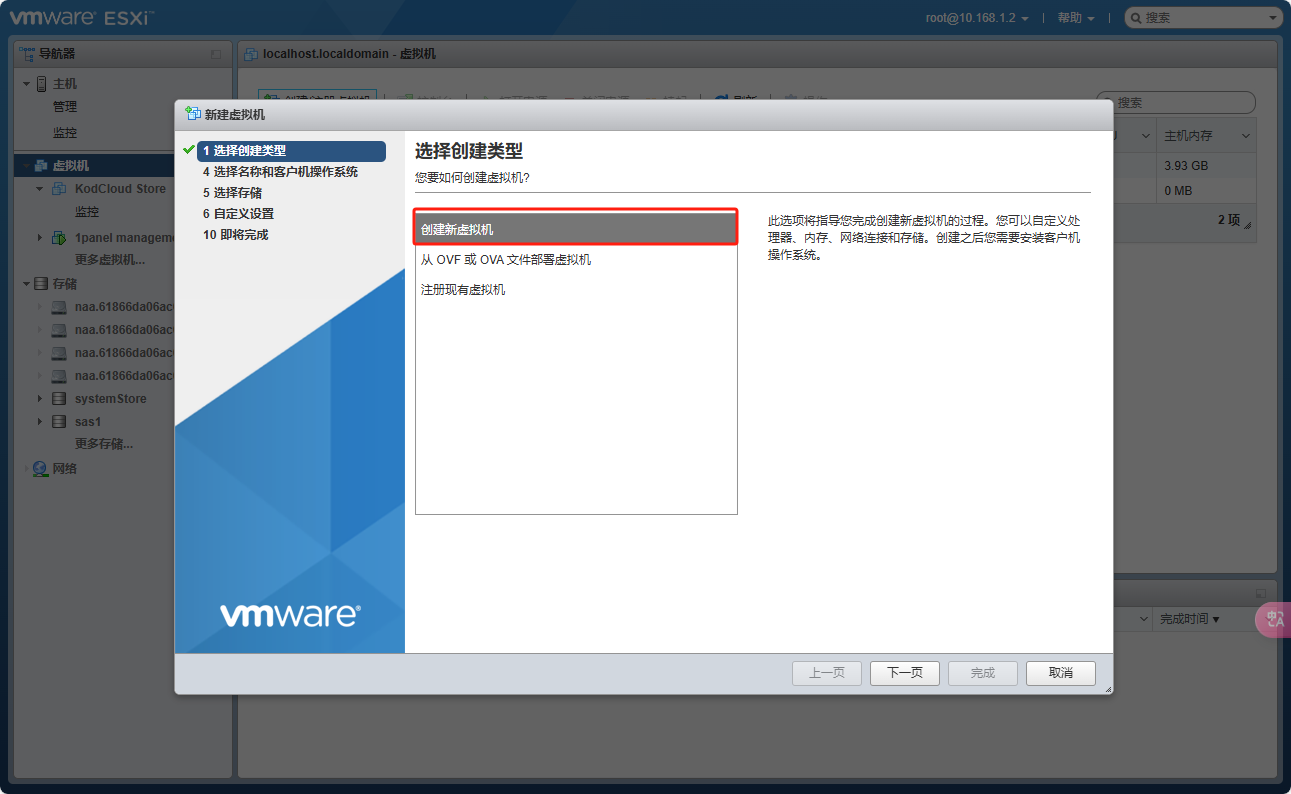
Task: Expand the sas1 datastore node
Action: point(40,422)
